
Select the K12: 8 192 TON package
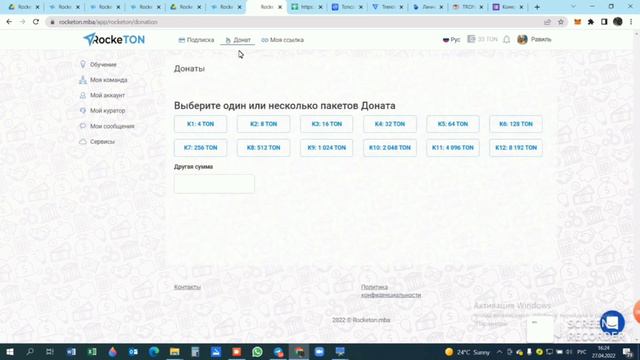[x=516, y=148]
